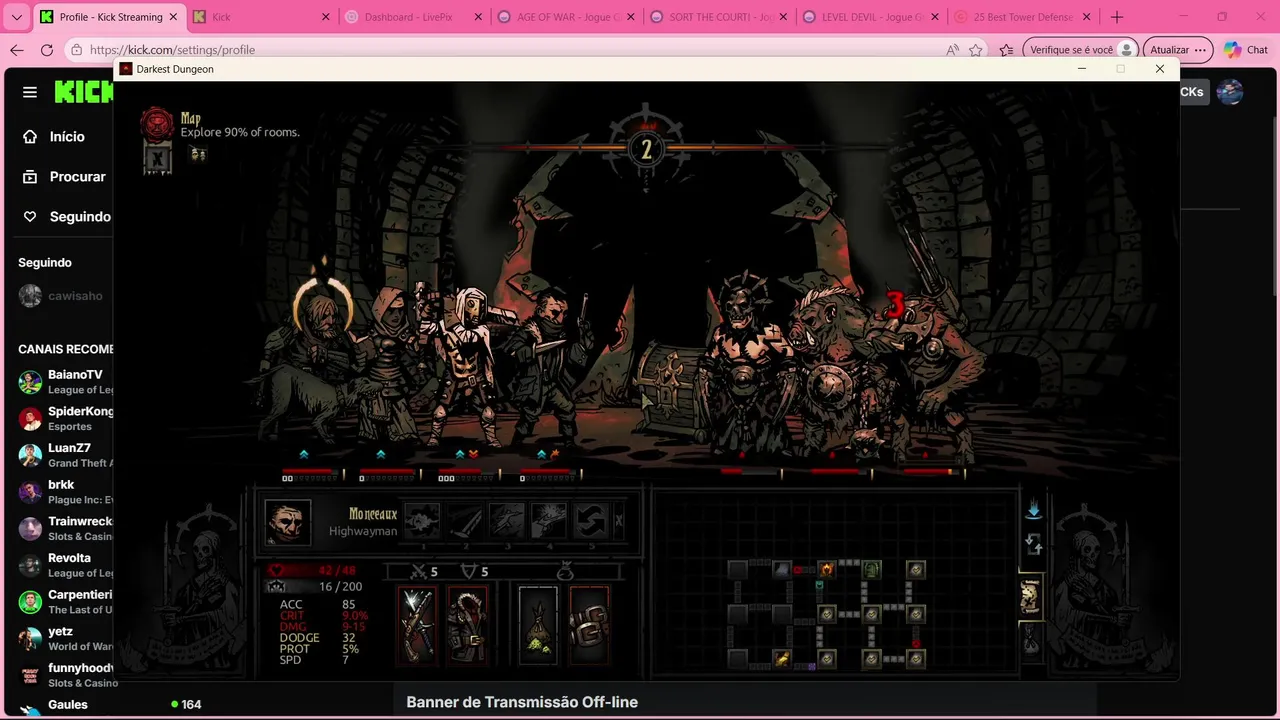Viewport: 1280px width, 720px height.
Task: Switch to LEVEL DEVIL tab
Action: 870,17
